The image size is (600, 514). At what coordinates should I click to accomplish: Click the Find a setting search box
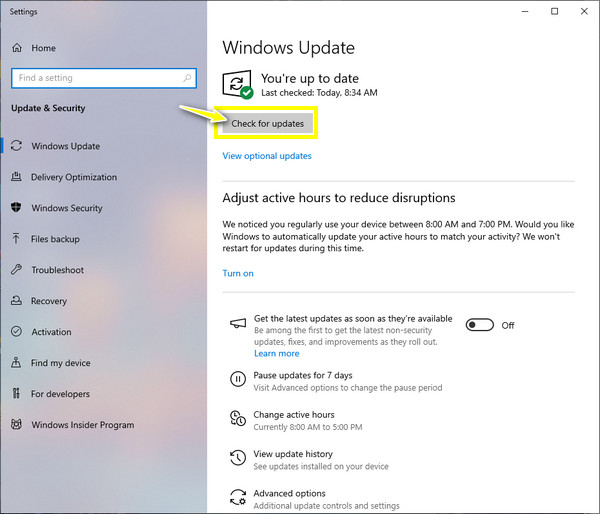tap(104, 78)
